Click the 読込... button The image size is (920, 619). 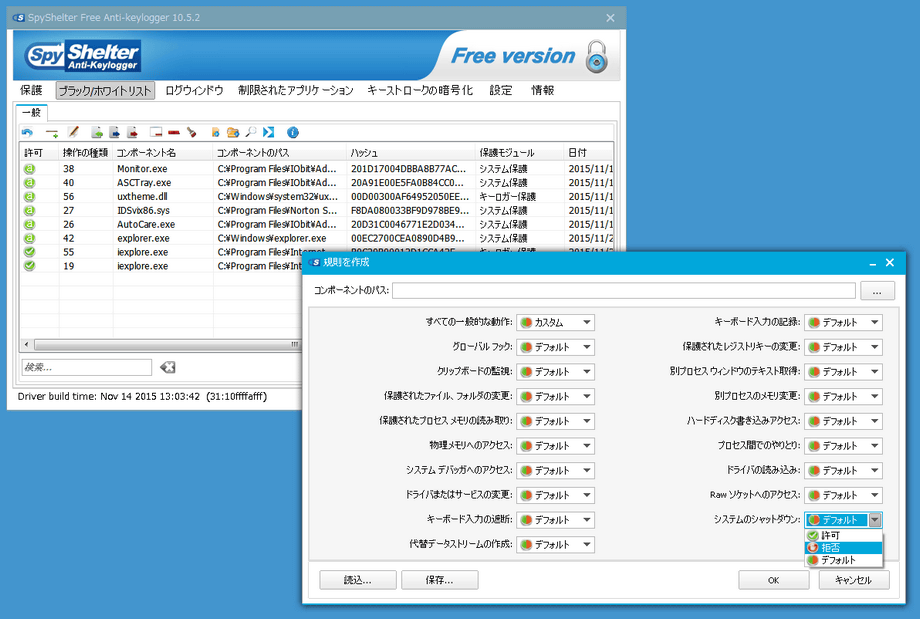click(357, 580)
